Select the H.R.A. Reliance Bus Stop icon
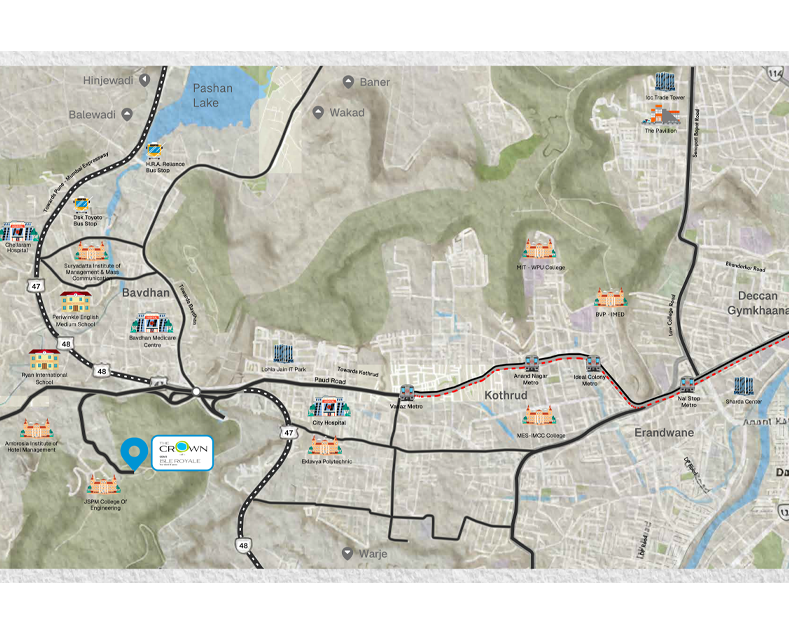Image resolution: width=789 pixels, height=634 pixels. coord(154,152)
